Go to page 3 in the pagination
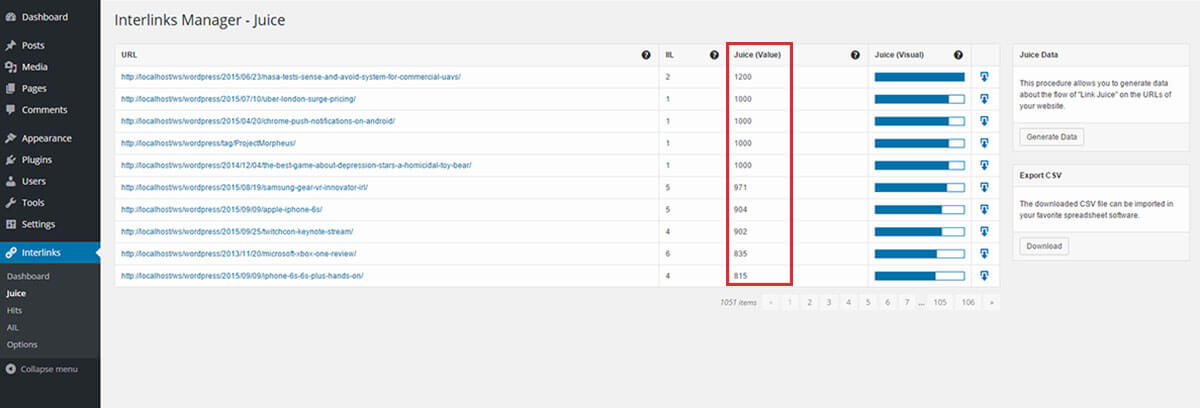This screenshot has height=408, width=1200. 828,301
